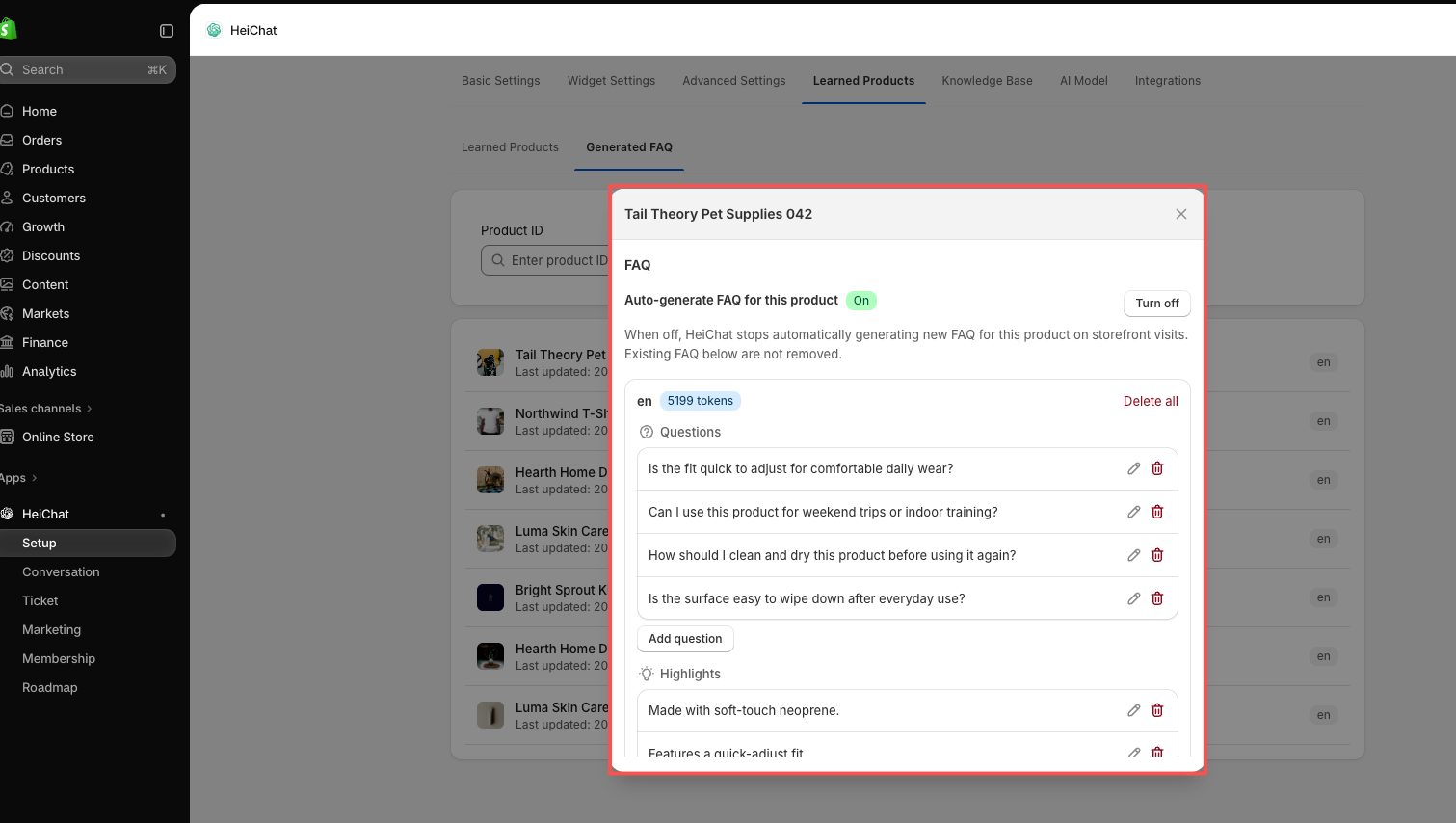Expand the Apps section
1456x823 pixels.
point(19,478)
